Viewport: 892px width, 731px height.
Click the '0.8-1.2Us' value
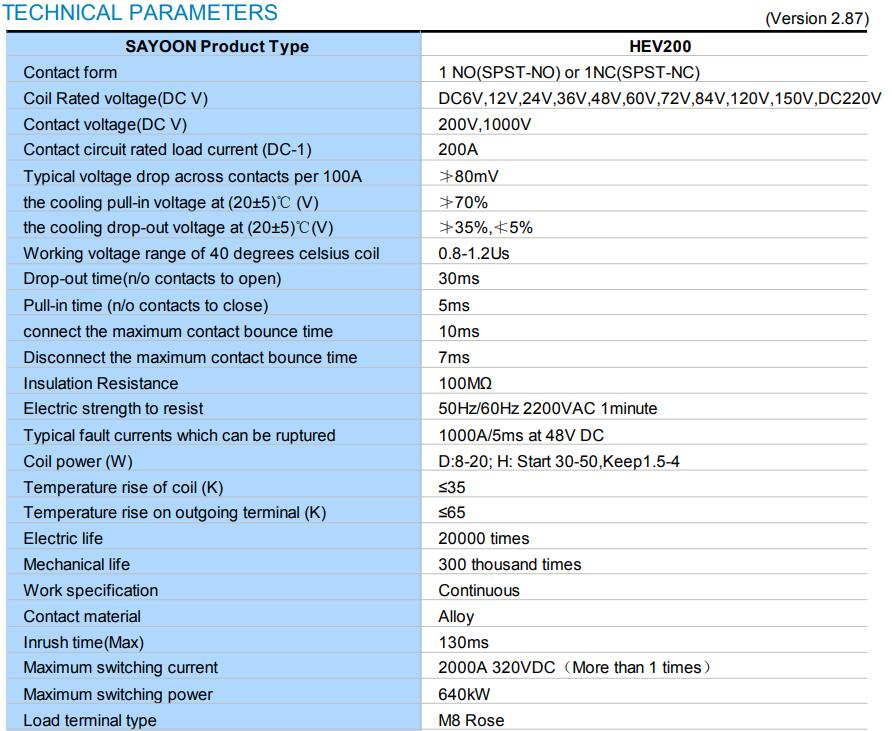pos(474,253)
